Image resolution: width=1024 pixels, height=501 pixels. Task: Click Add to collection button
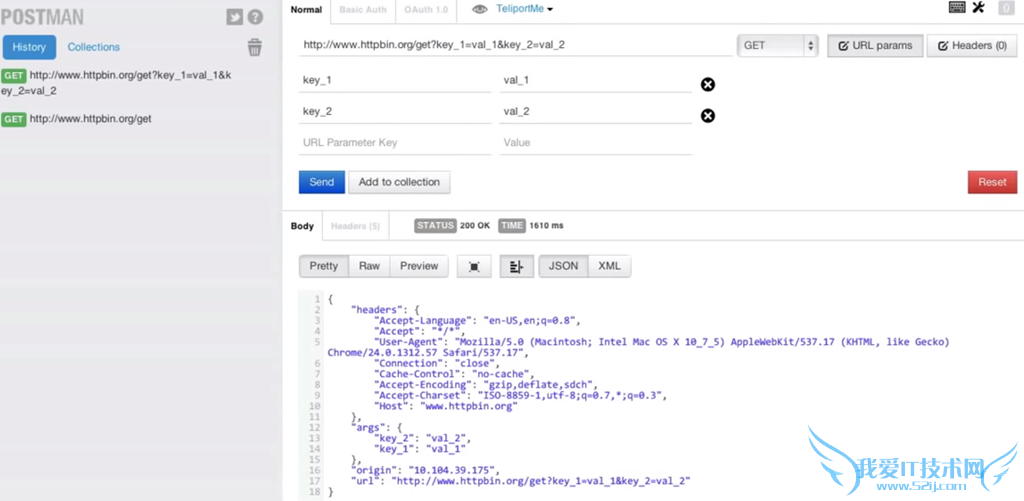point(399,182)
